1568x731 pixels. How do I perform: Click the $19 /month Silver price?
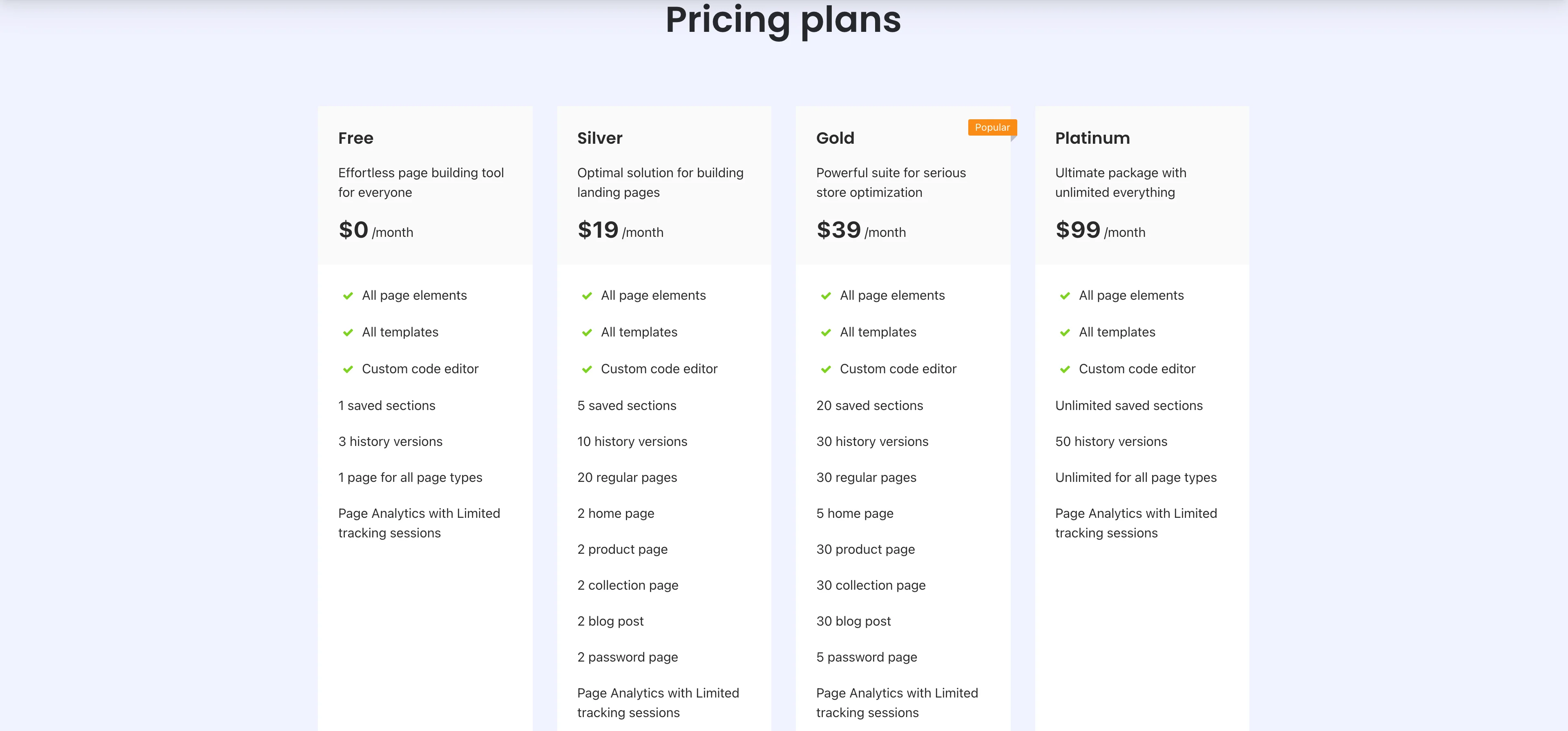[620, 231]
